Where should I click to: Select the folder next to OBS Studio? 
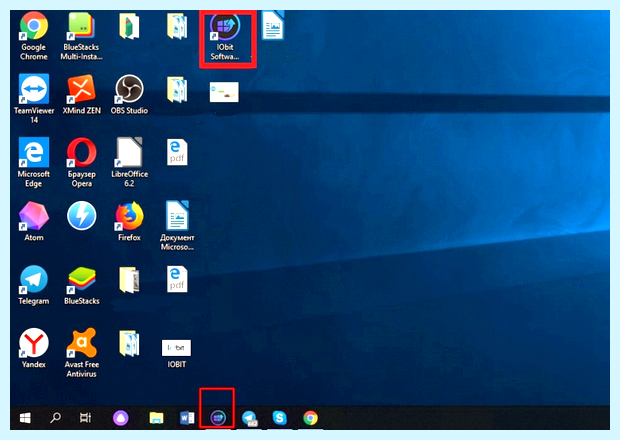(x=177, y=90)
